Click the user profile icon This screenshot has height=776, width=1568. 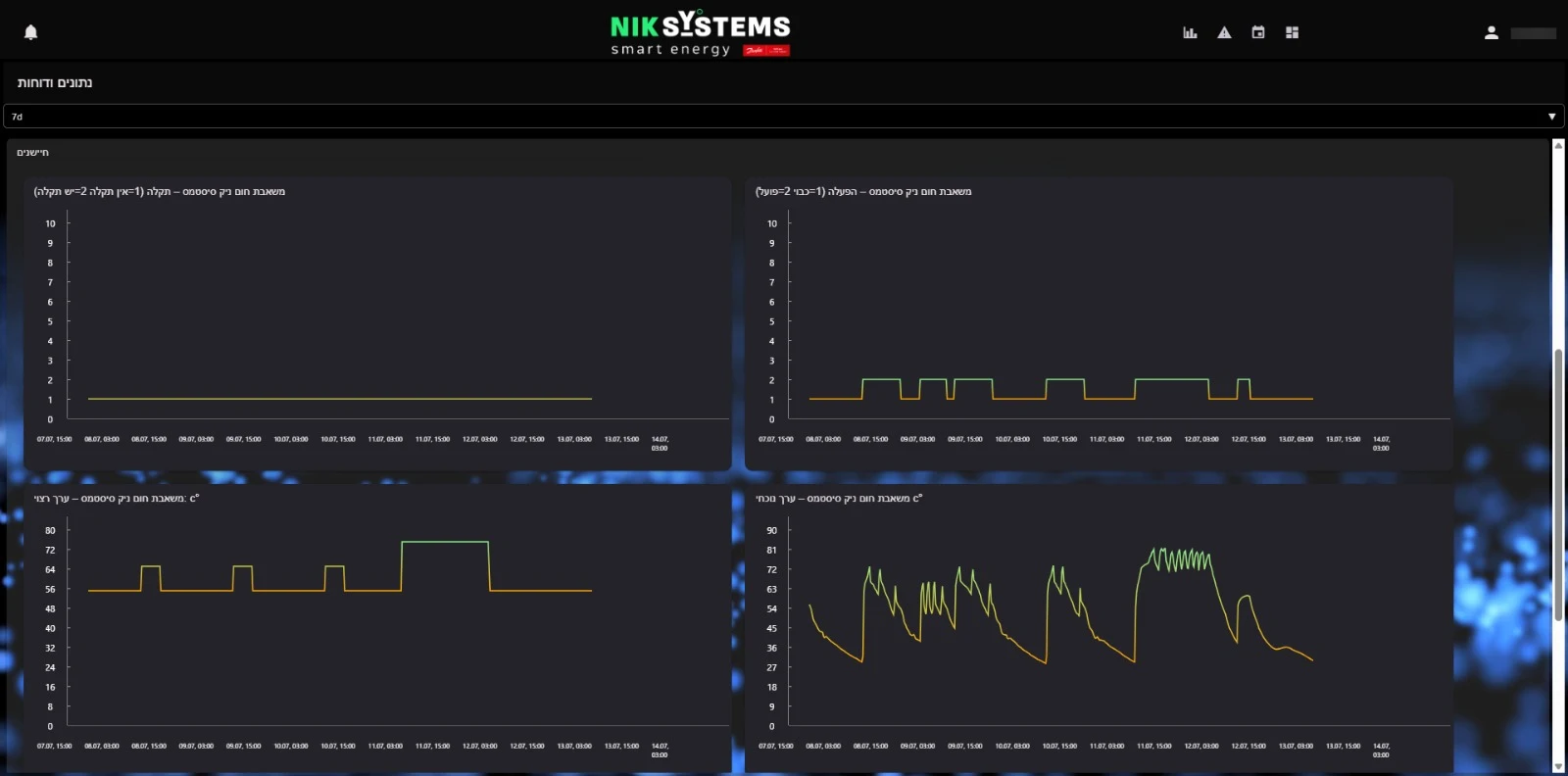click(1491, 32)
